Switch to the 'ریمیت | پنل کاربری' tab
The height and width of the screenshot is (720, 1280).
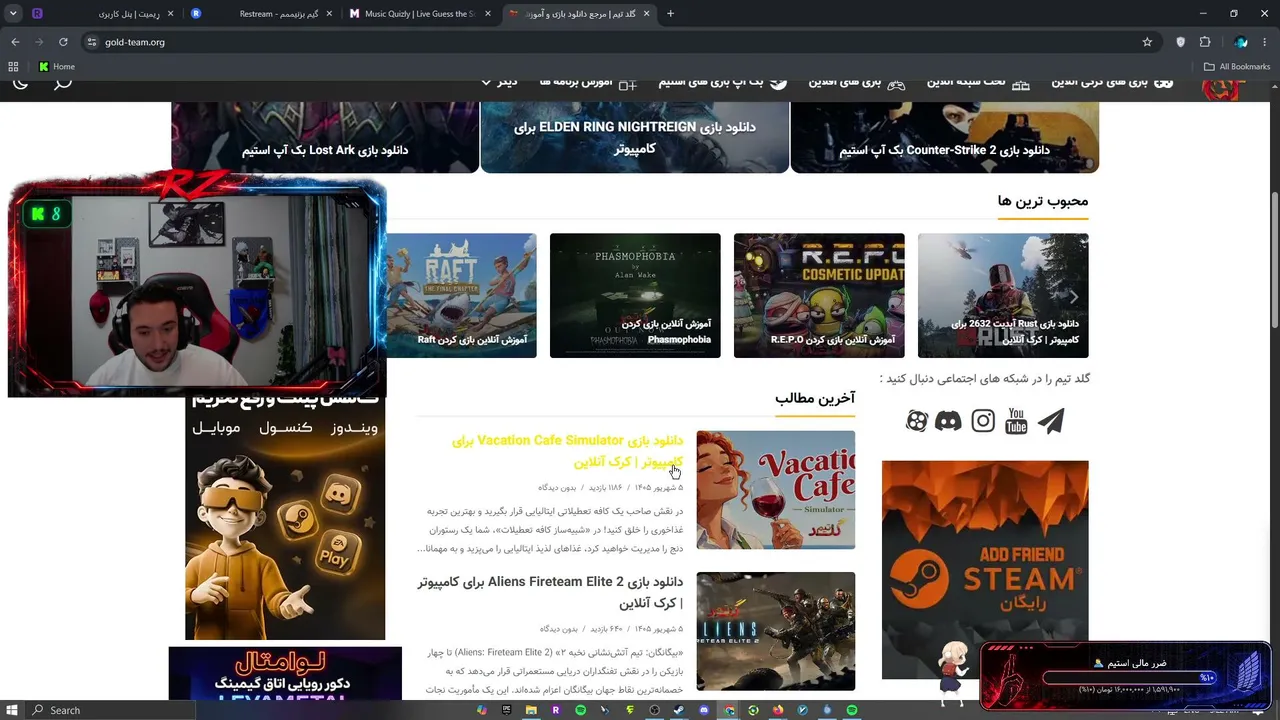point(104,14)
